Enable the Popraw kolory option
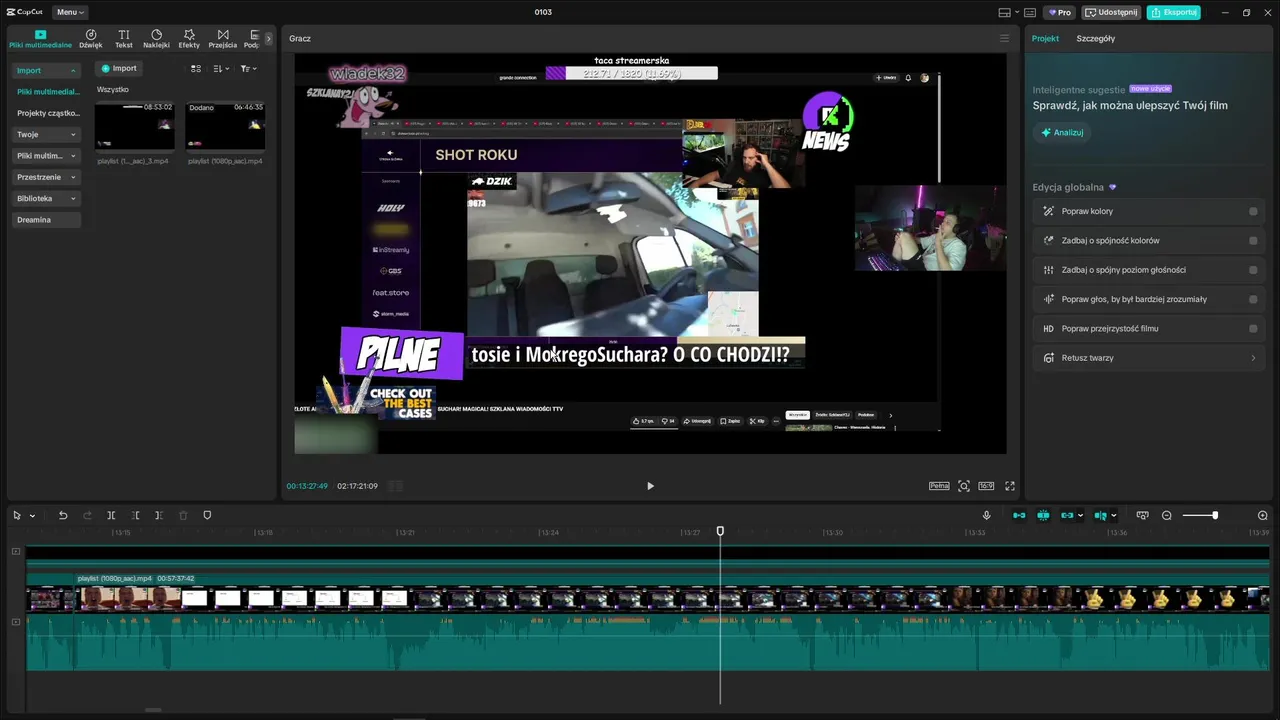Image resolution: width=1280 pixels, height=720 pixels. click(1253, 211)
